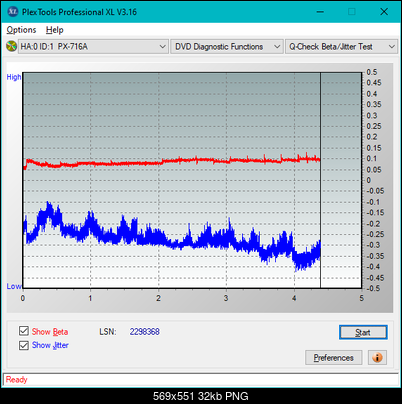Image resolution: width=402 pixels, height=404 pixels.
Task: Click the LSN value 2298368
Action: point(145,332)
